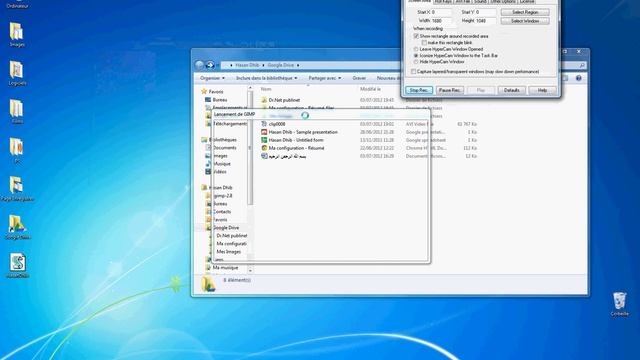
Task: Expand the Google Drive breadcrumb arrow
Action: coord(298,65)
